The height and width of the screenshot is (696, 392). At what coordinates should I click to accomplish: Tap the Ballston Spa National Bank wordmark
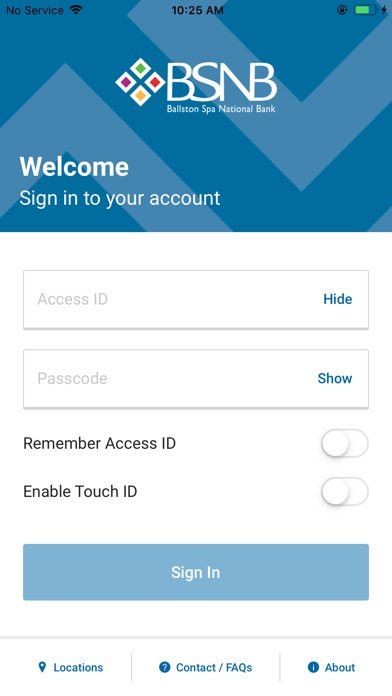click(x=221, y=109)
